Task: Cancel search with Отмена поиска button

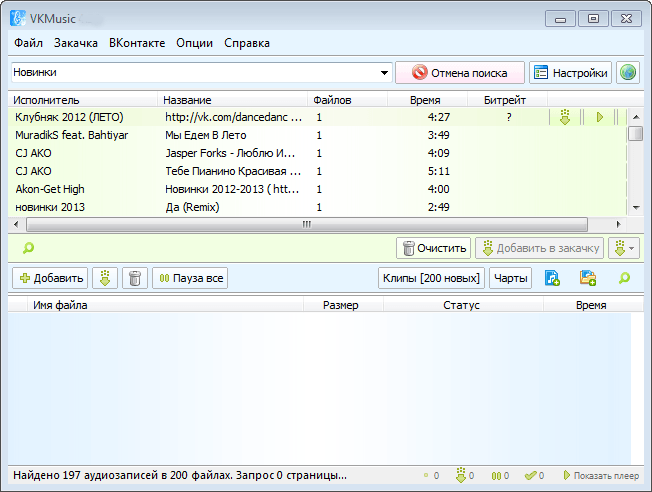Action: [x=460, y=73]
